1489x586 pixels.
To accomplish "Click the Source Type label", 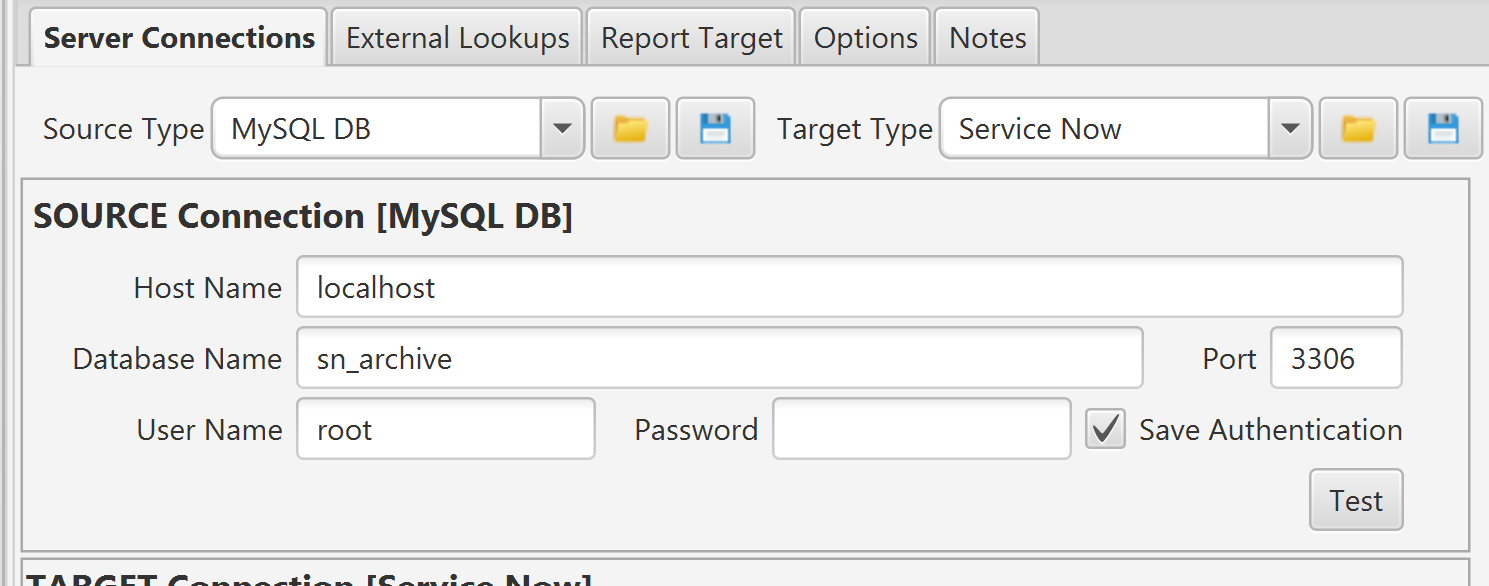I will (123, 129).
